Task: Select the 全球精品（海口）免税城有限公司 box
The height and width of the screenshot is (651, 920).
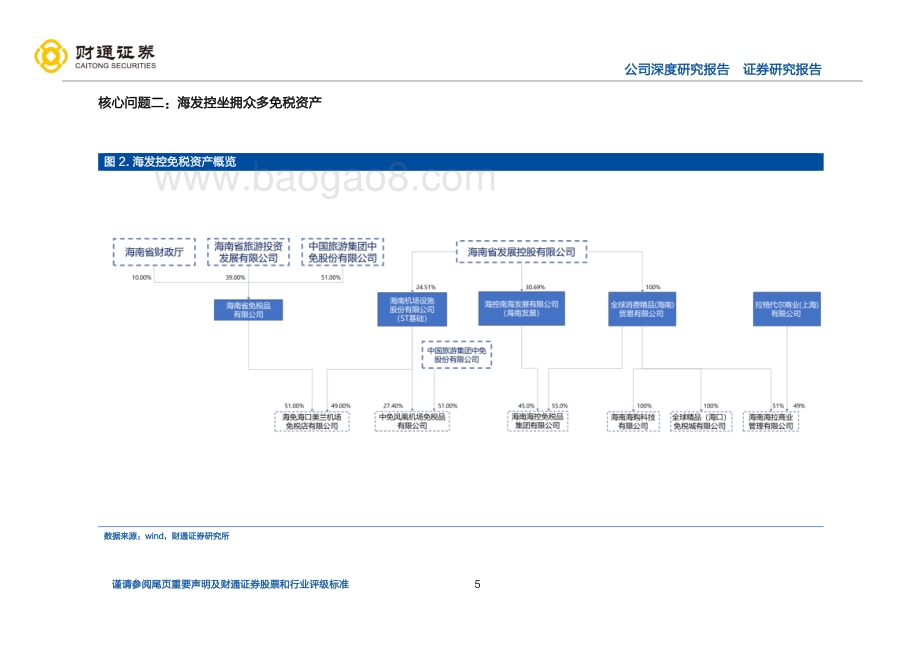Action: [701, 422]
